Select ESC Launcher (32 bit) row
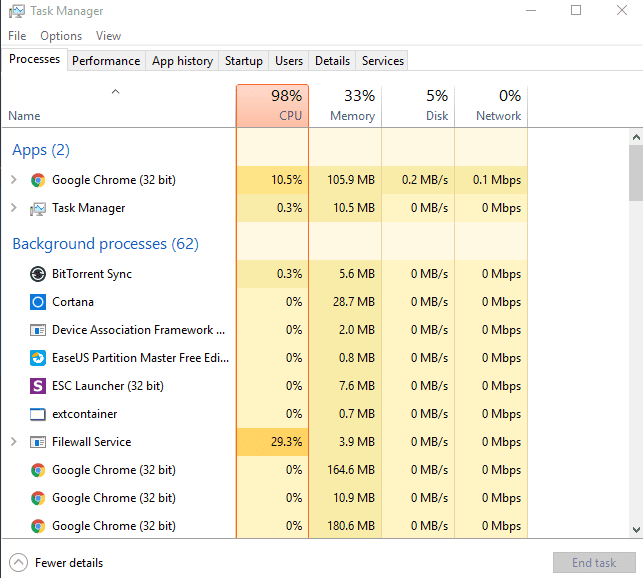This screenshot has width=643, height=578. pos(264,386)
